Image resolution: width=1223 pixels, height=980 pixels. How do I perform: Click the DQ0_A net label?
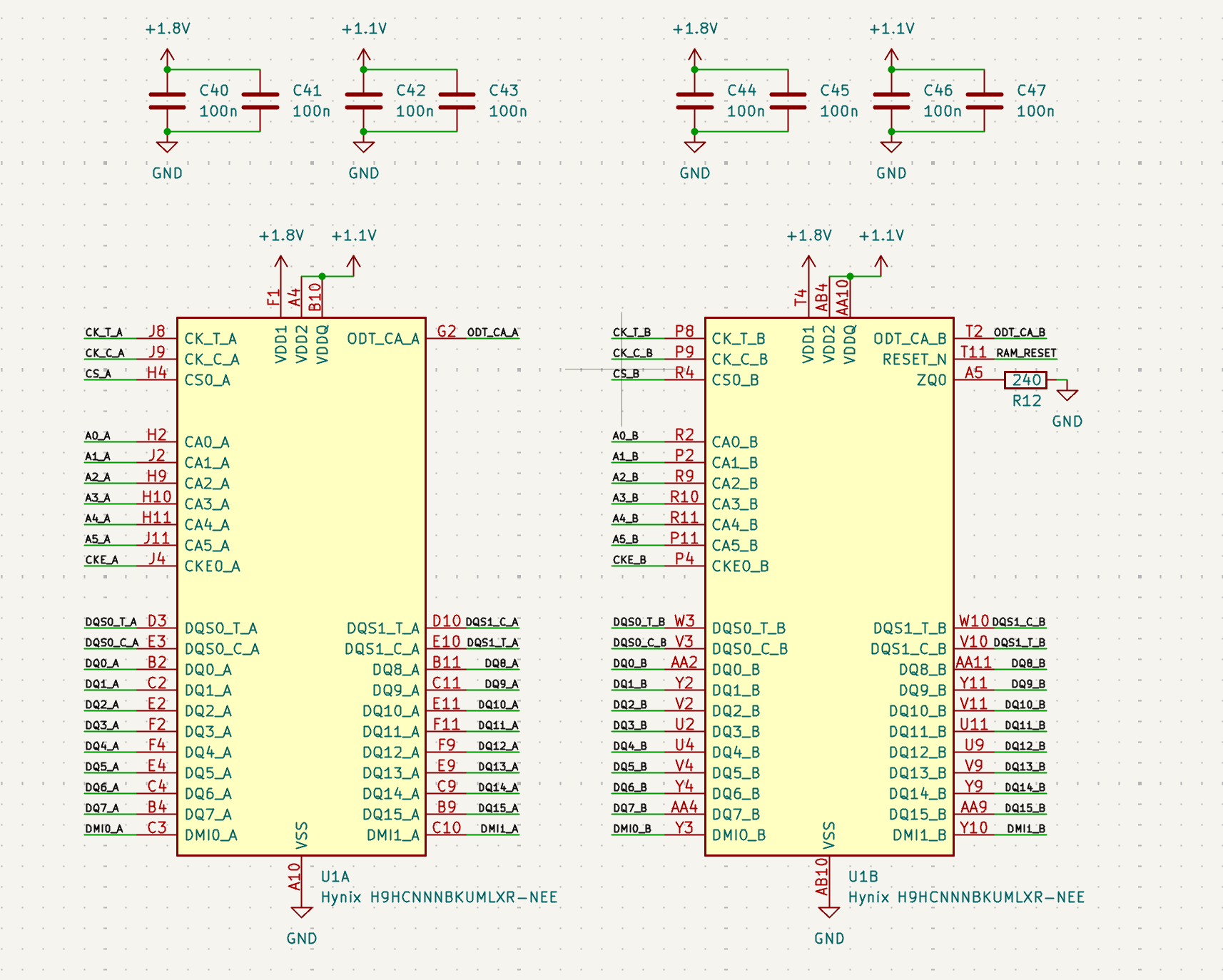pos(102,663)
